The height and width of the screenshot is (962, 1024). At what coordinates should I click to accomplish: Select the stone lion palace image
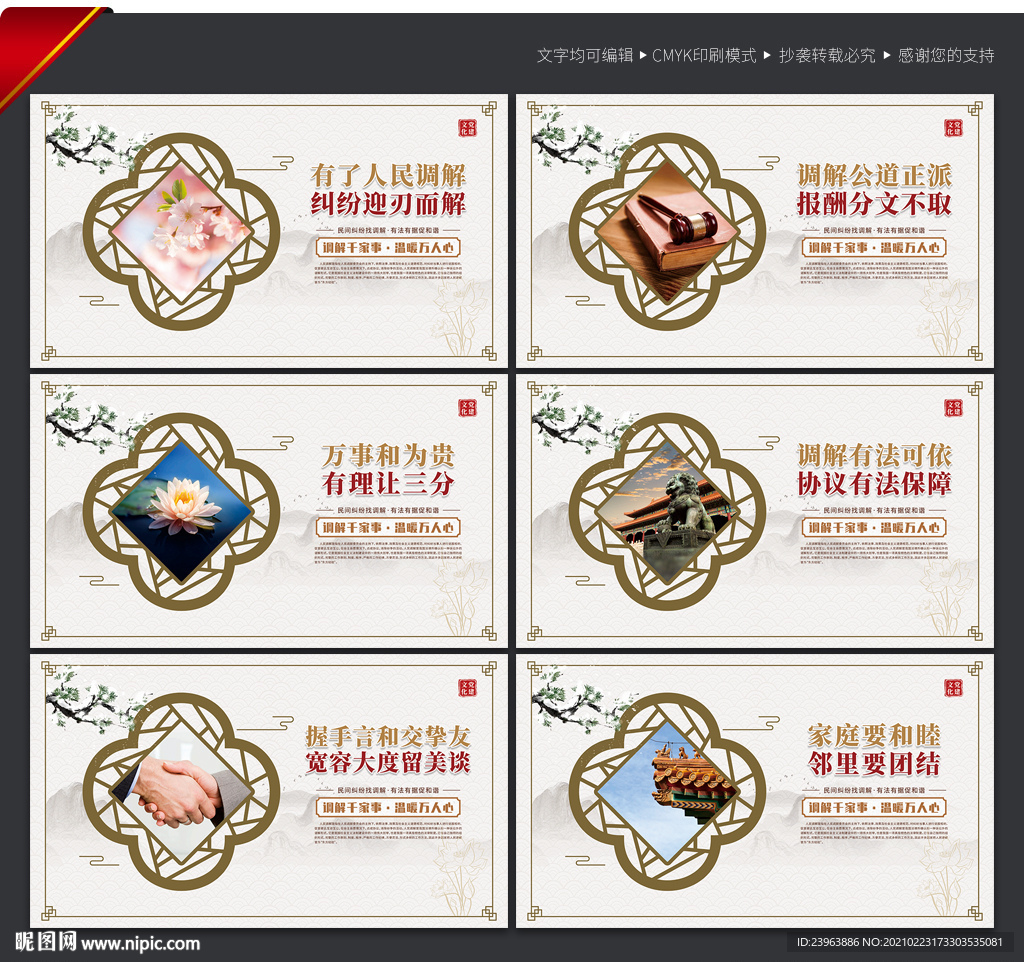[x=667, y=511]
